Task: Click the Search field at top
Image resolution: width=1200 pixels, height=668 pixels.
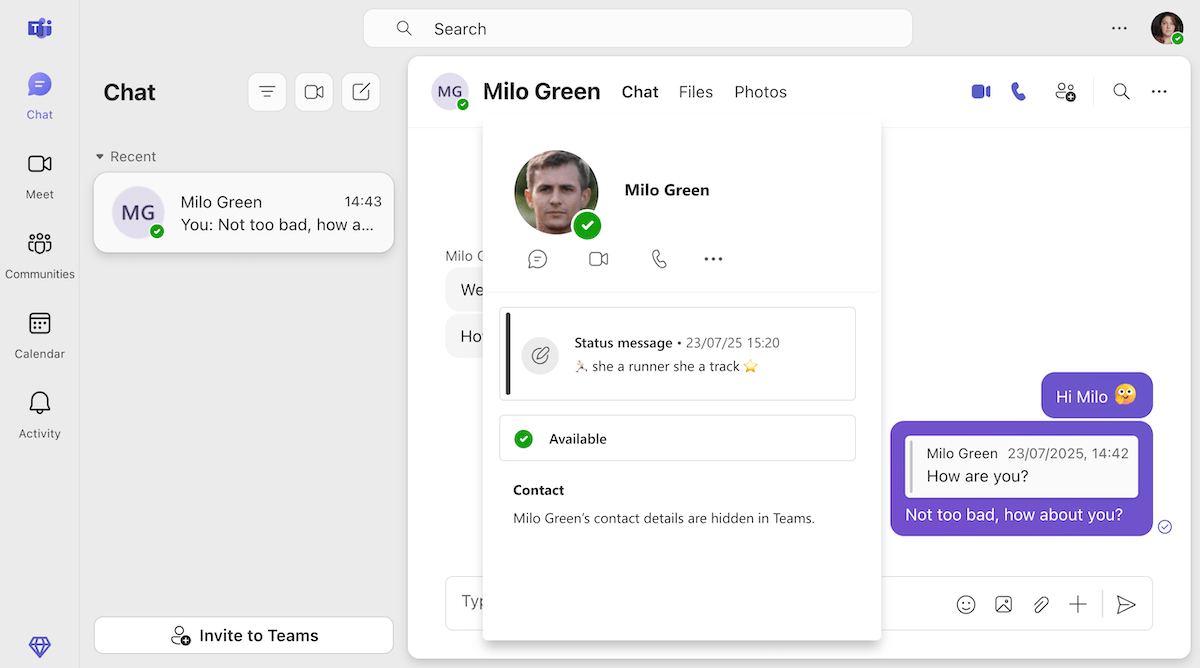Action: pyautogui.click(x=638, y=28)
